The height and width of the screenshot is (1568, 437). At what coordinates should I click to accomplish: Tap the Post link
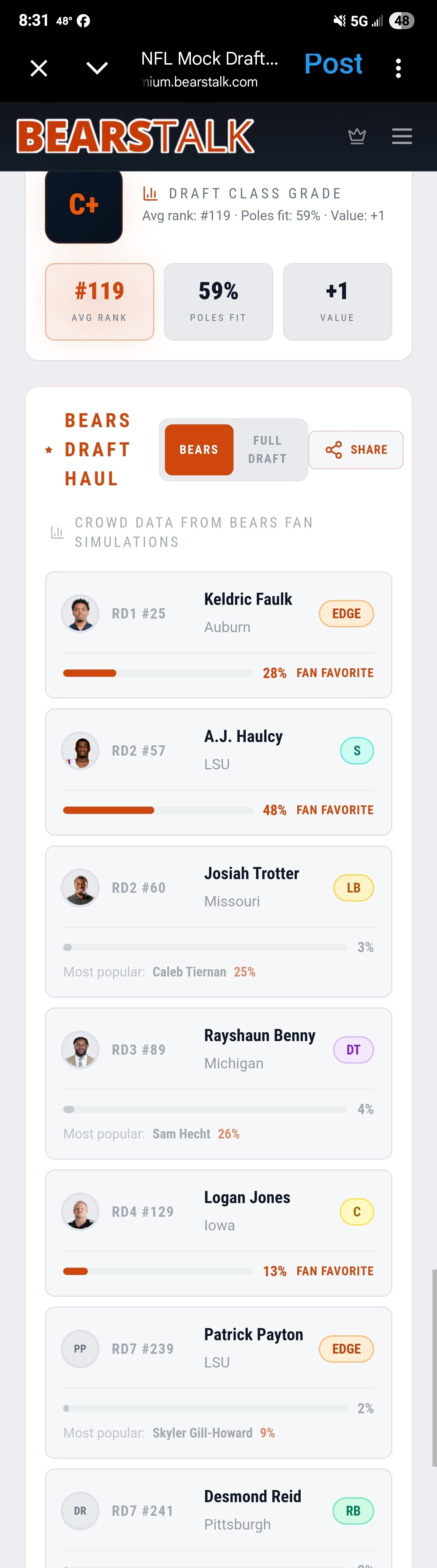click(333, 64)
